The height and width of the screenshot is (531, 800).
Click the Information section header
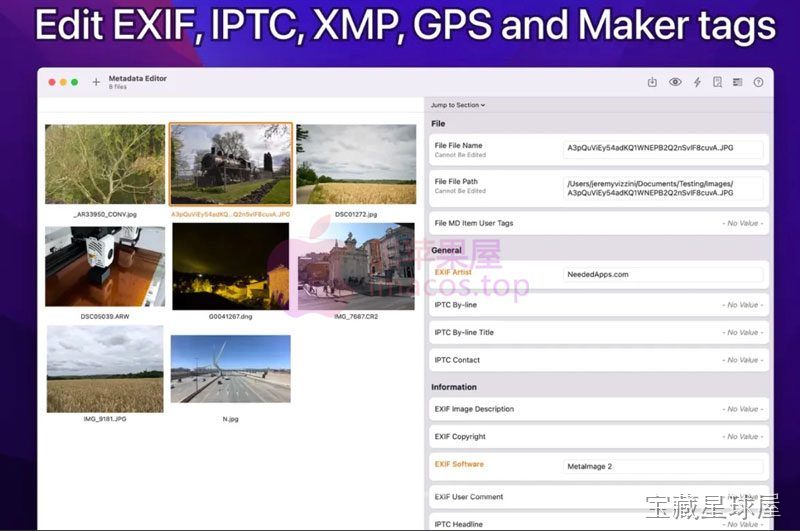[x=454, y=387]
